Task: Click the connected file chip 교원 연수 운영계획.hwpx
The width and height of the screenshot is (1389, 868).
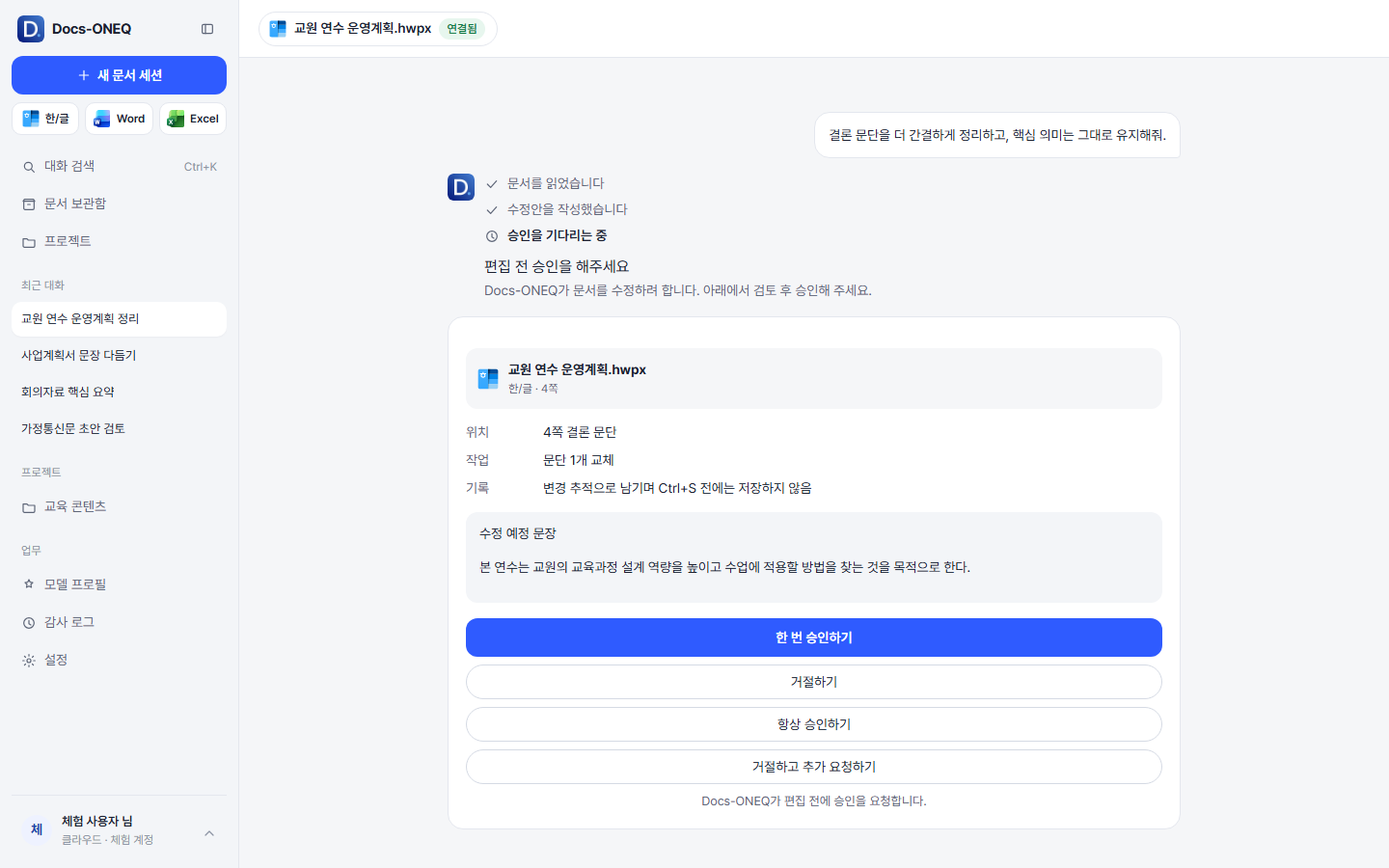Action: (377, 29)
